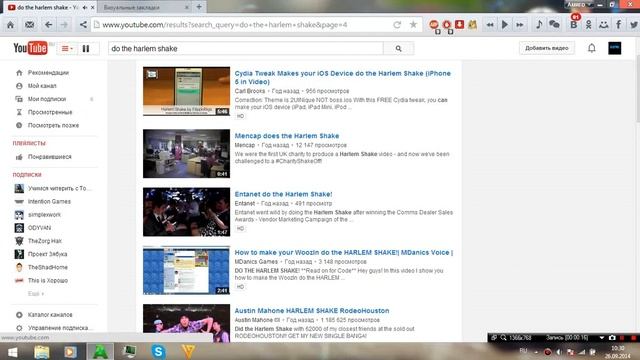Screen dimensions: 640x360
Task: Click the YouTube logo
Action: coord(30,48)
